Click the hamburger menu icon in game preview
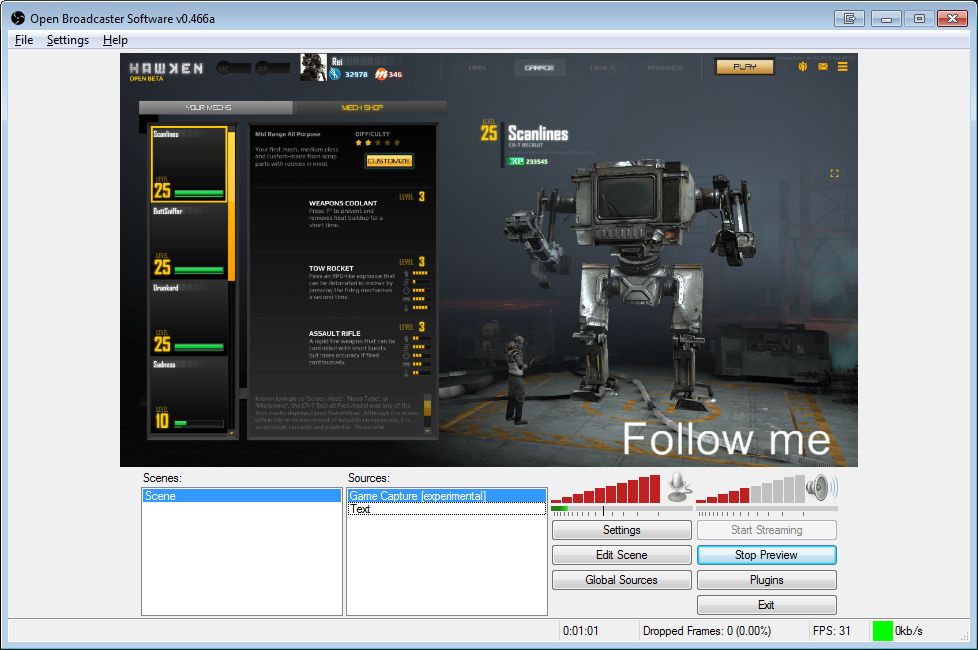Image resolution: width=978 pixels, height=650 pixels. click(843, 67)
